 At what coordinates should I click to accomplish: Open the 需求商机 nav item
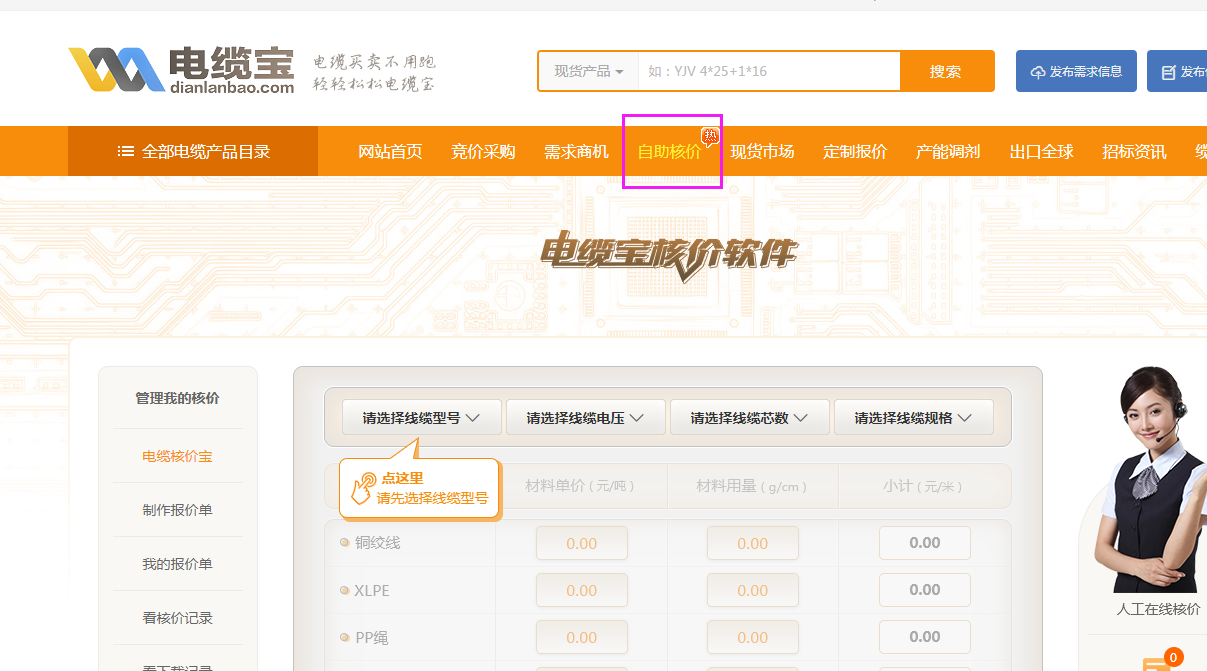[576, 151]
